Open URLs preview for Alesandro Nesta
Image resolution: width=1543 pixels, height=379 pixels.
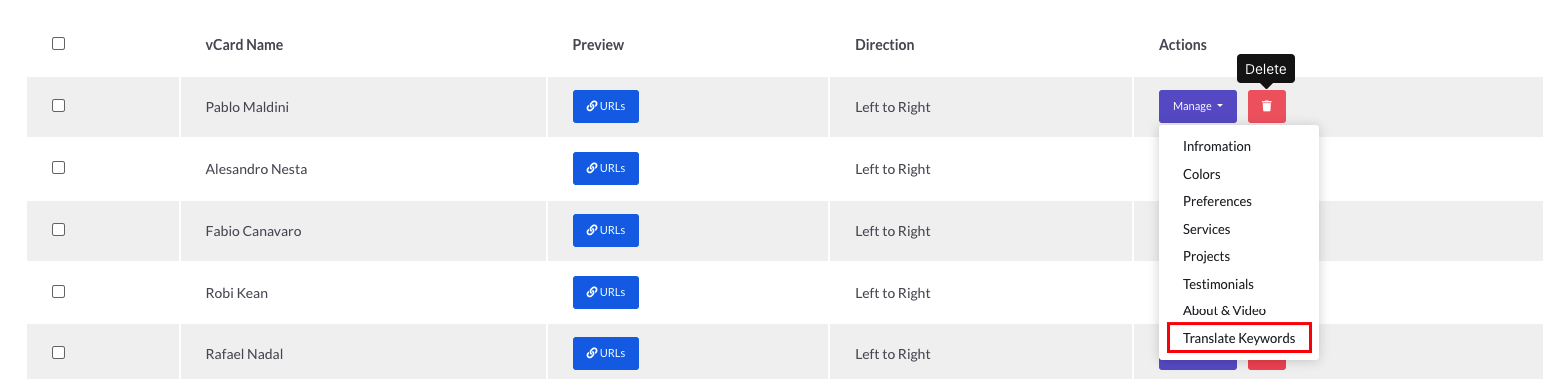605,168
